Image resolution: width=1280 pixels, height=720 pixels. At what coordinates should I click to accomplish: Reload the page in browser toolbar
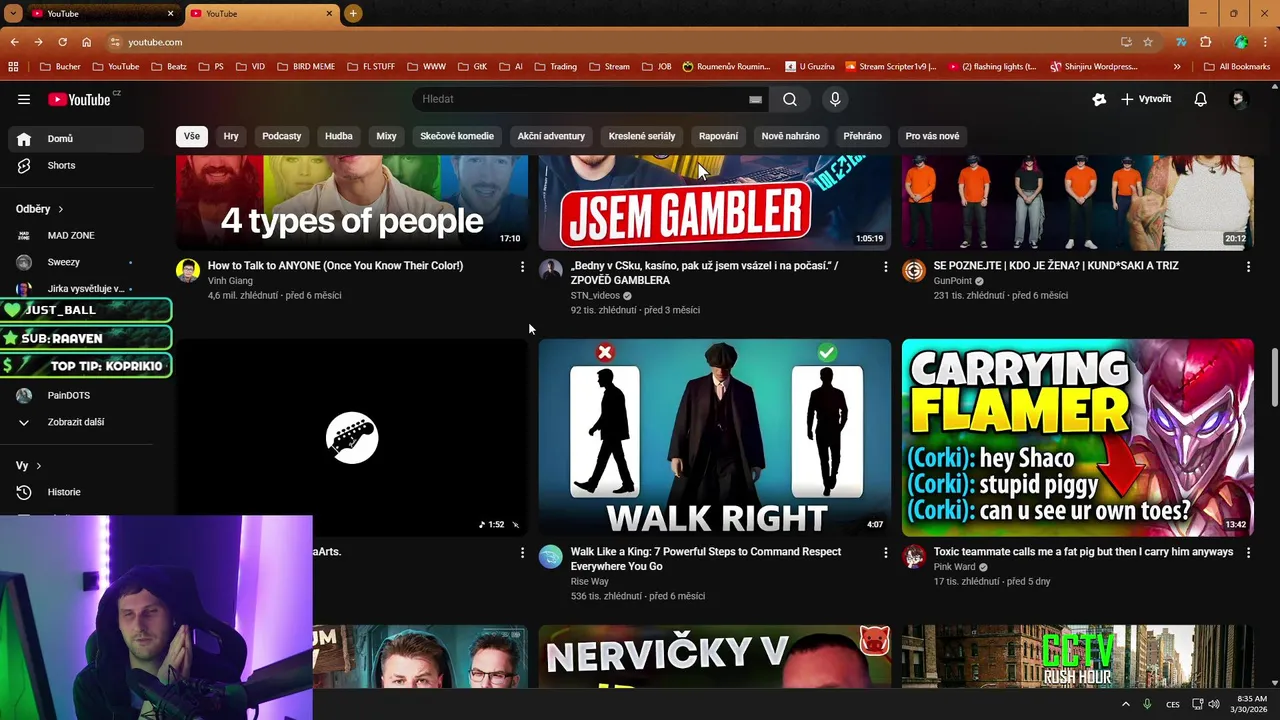[x=62, y=42]
